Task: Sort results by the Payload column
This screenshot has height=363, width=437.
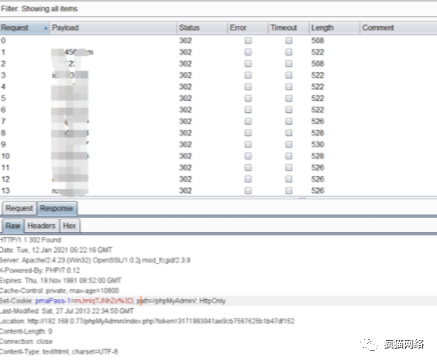Action: (113, 28)
